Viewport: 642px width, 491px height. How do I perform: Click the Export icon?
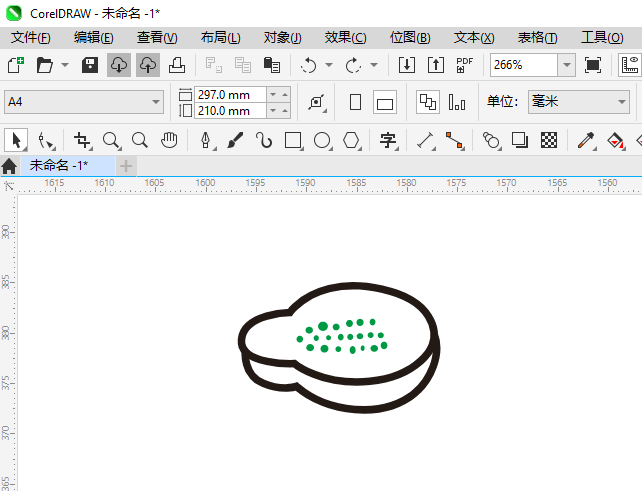click(436, 65)
